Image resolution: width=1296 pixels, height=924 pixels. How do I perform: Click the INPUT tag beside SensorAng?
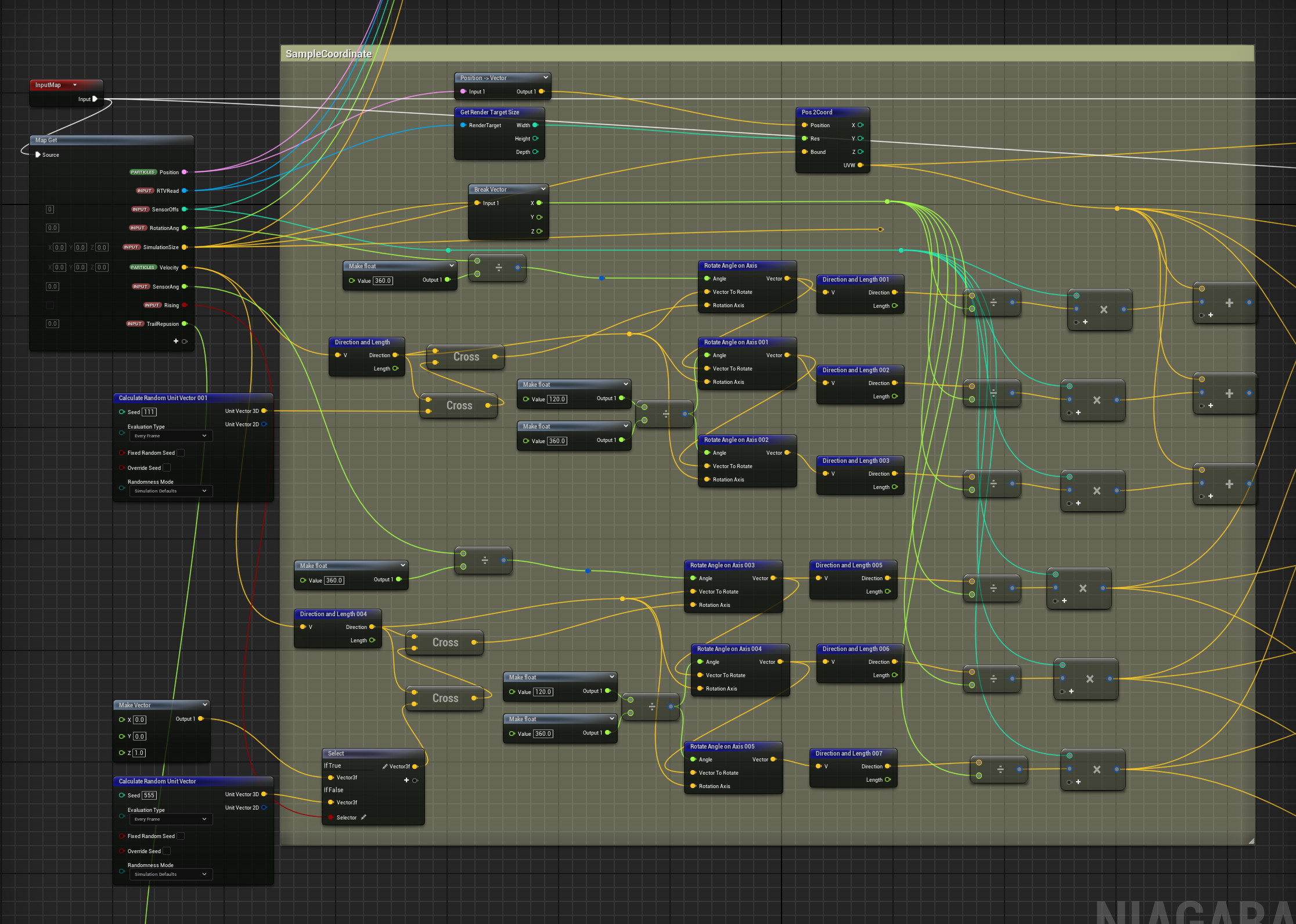[x=141, y=287]
